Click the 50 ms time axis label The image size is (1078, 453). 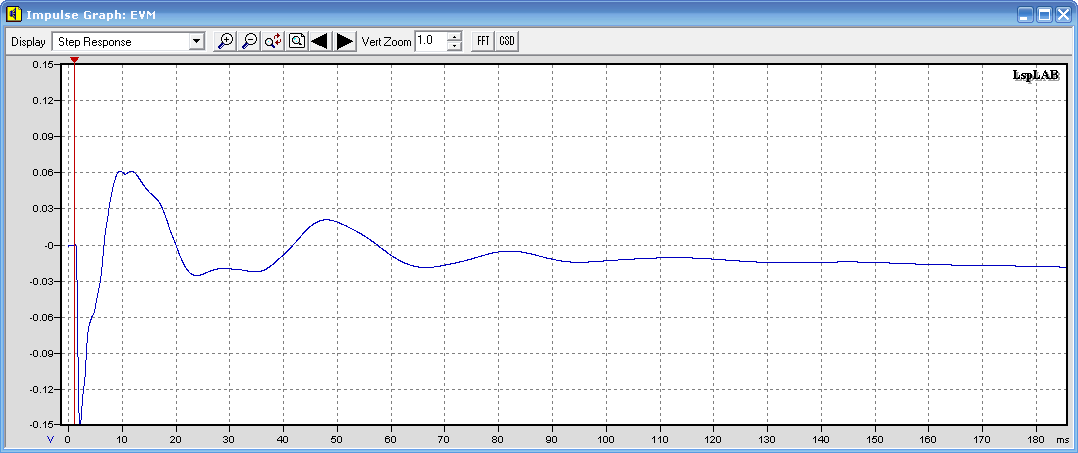coord(337,438)
